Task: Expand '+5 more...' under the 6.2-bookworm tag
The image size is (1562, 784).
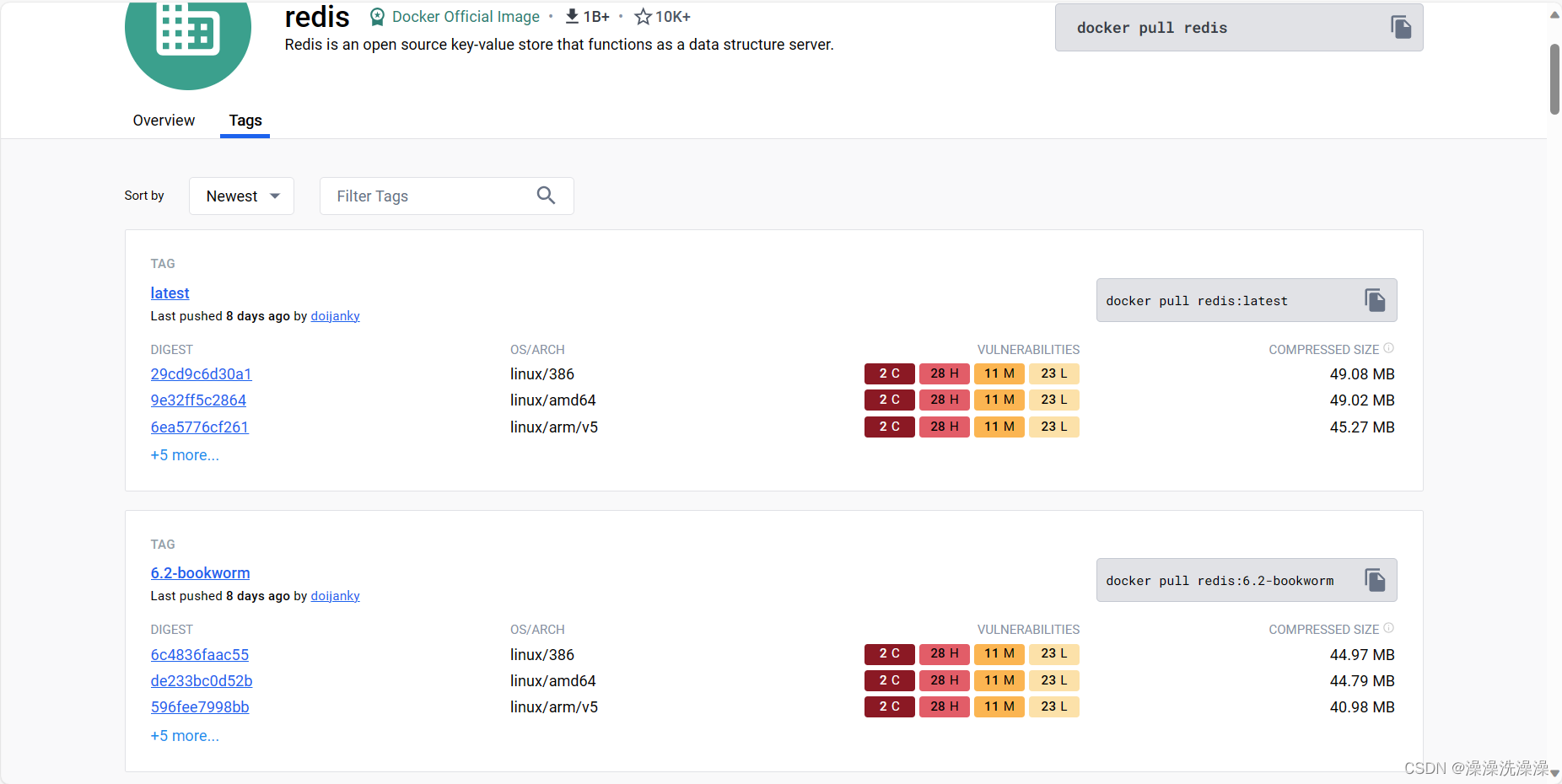Action: tap(185, 736)
